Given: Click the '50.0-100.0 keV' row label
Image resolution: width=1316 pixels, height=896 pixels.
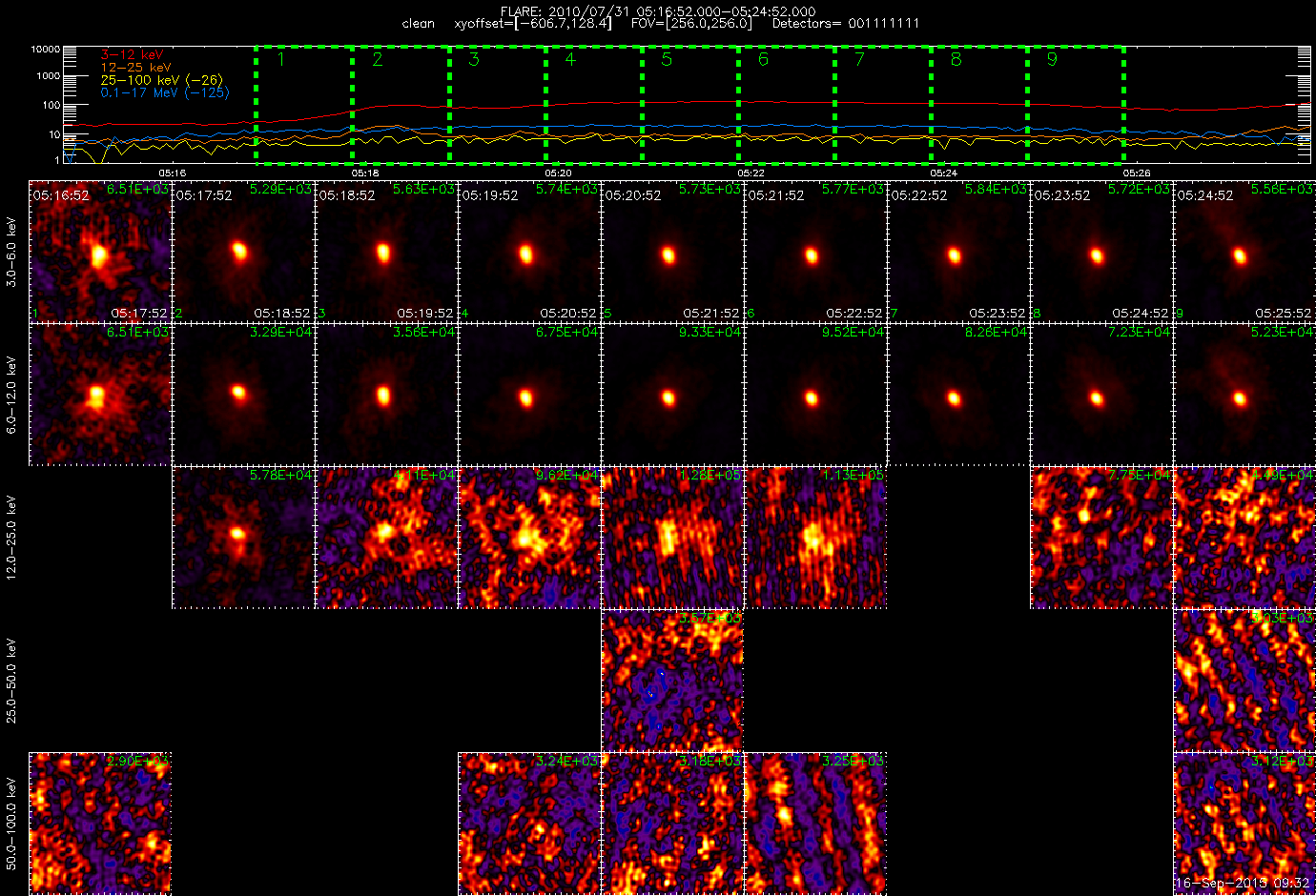Looking at the screenshot, I should pyautogui.click(x=11, y=824).
